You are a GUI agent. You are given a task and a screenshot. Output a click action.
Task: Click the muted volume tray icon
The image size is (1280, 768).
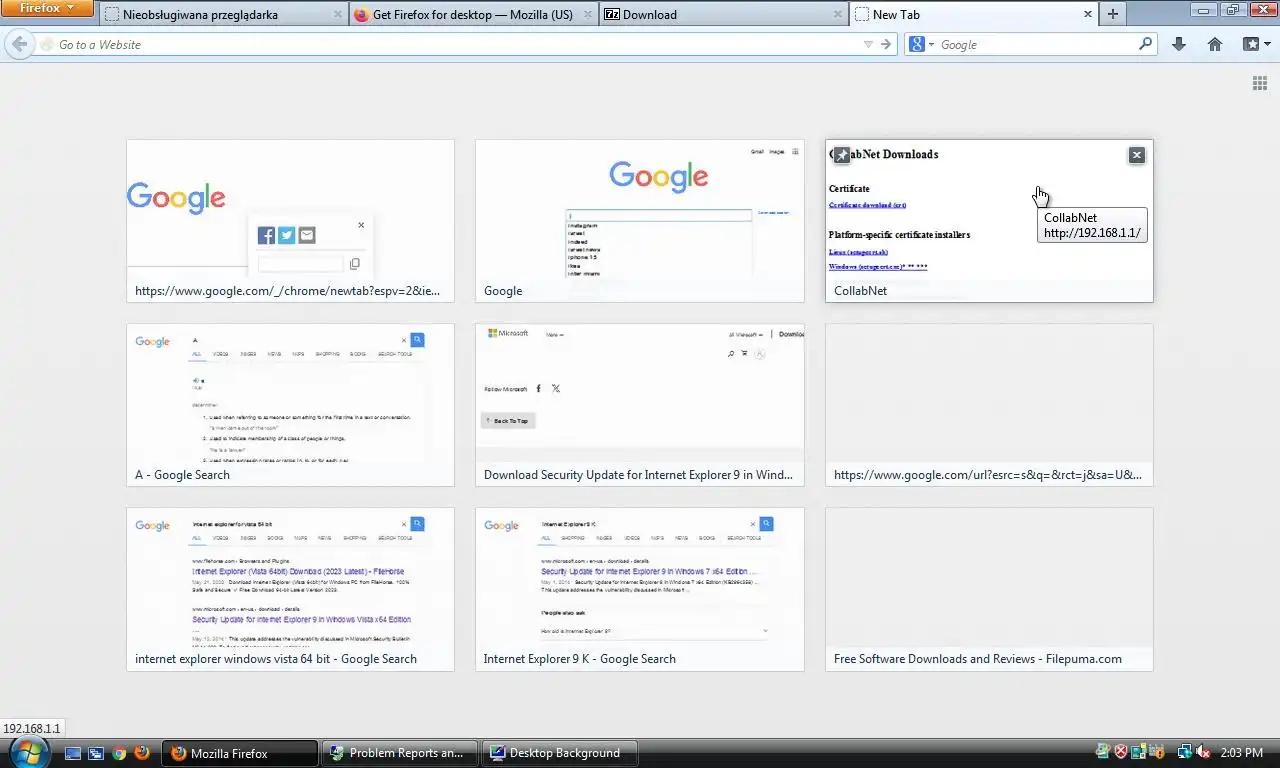pyautogui.click(x=1203, y=752)
